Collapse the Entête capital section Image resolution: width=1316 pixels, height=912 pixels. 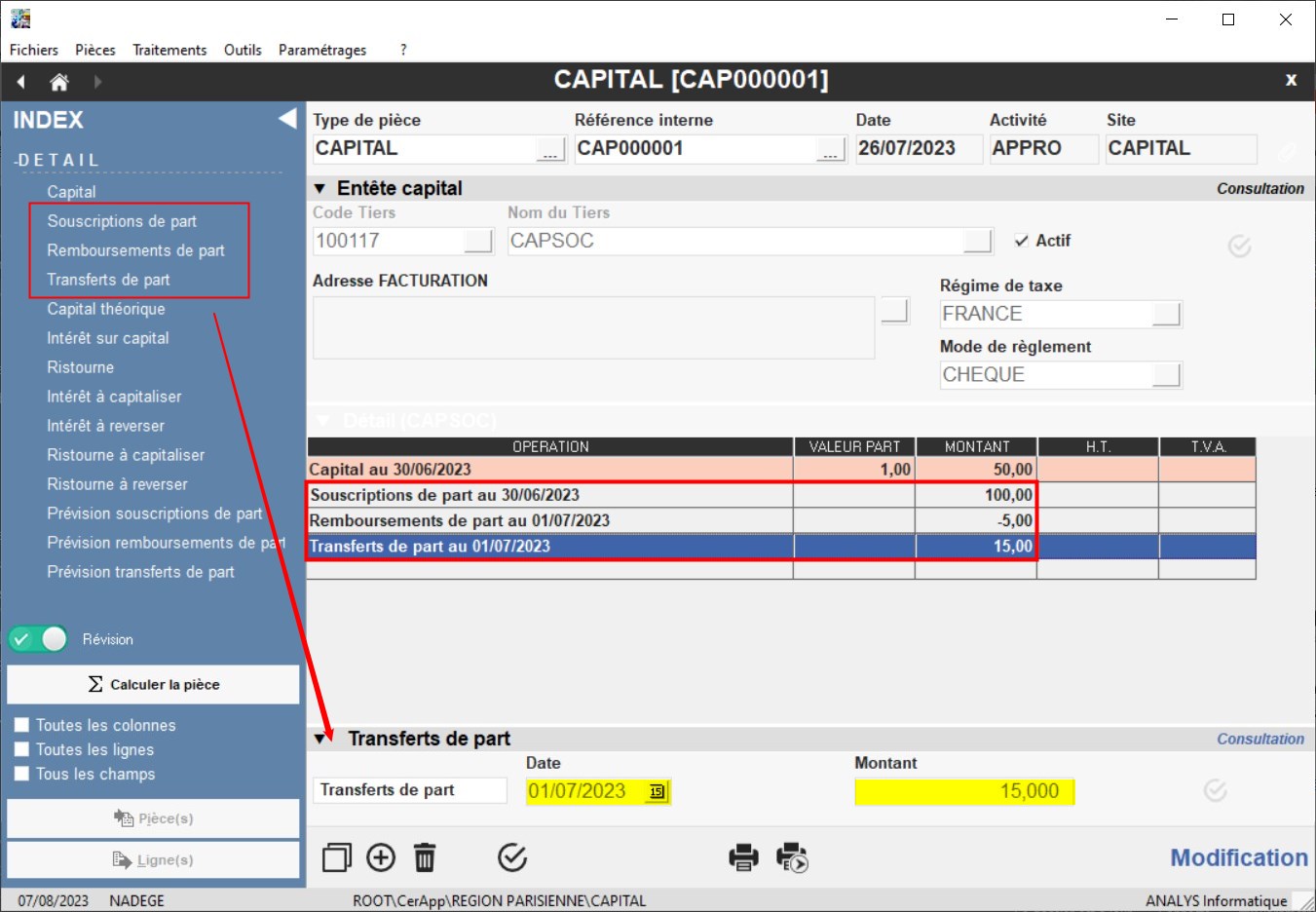coord(320,188)
